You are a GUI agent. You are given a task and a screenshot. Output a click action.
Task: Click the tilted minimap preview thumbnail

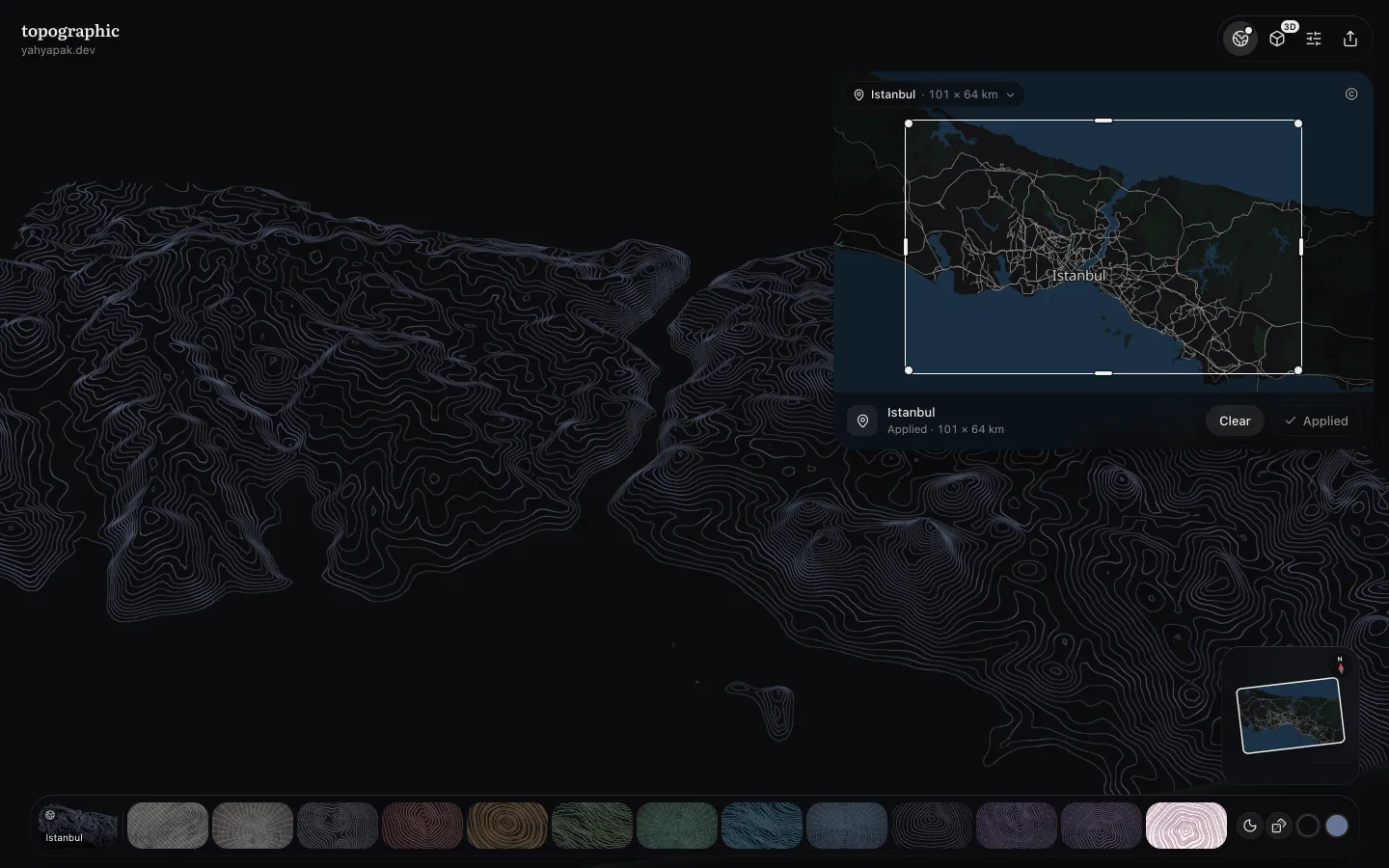[x=1291, y=716]
